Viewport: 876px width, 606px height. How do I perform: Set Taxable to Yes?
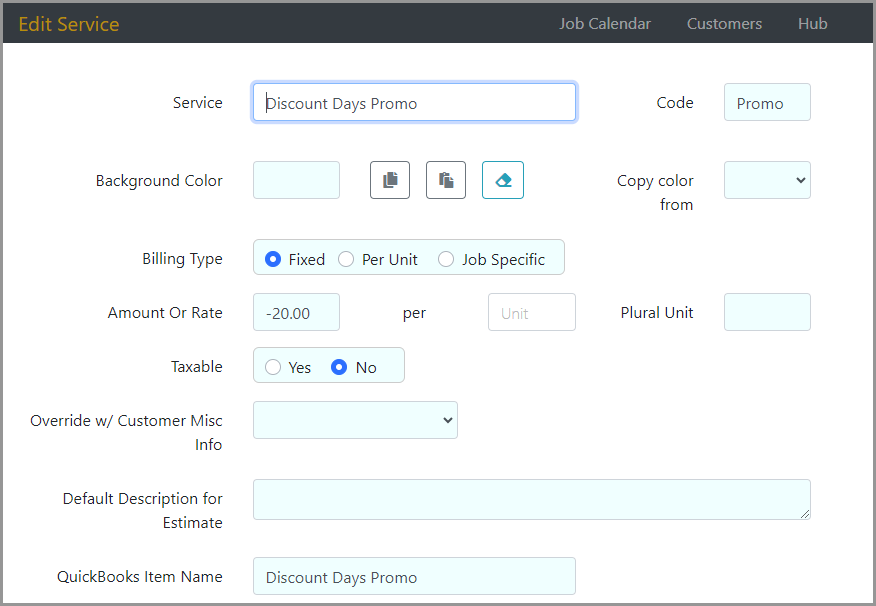tap(273, 367)
